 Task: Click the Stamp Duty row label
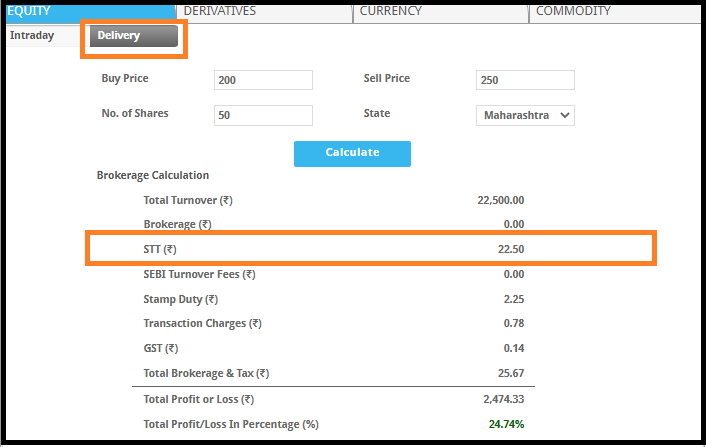point(180,299)
